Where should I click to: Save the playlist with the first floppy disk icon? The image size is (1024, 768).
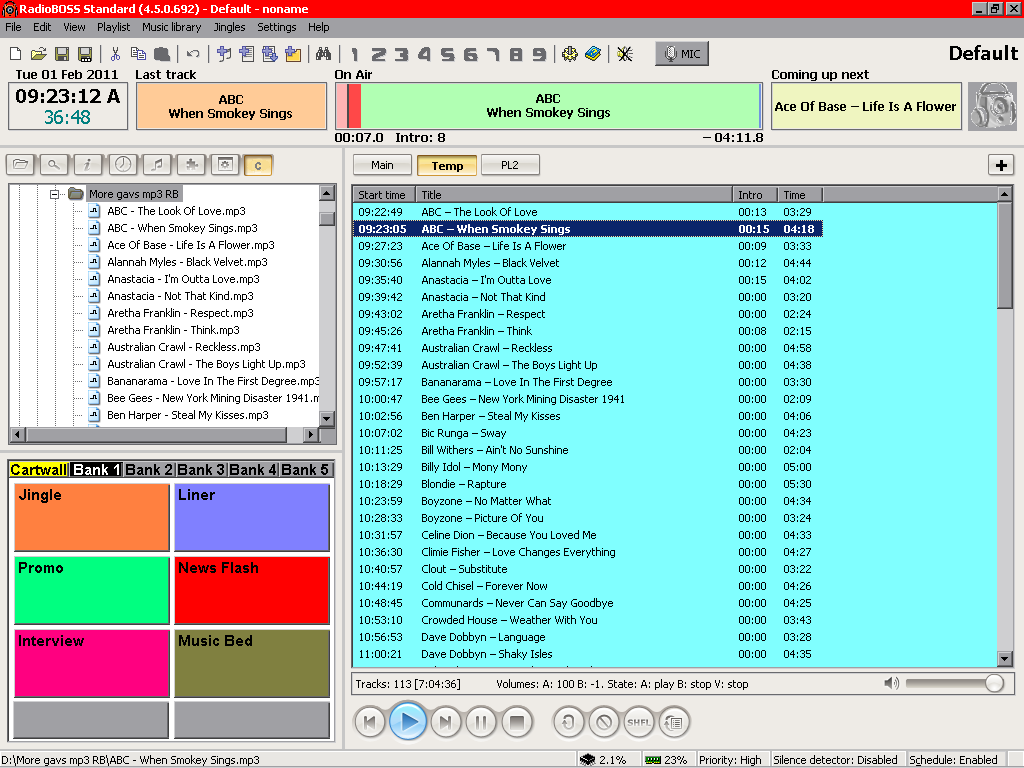(62, 54)
